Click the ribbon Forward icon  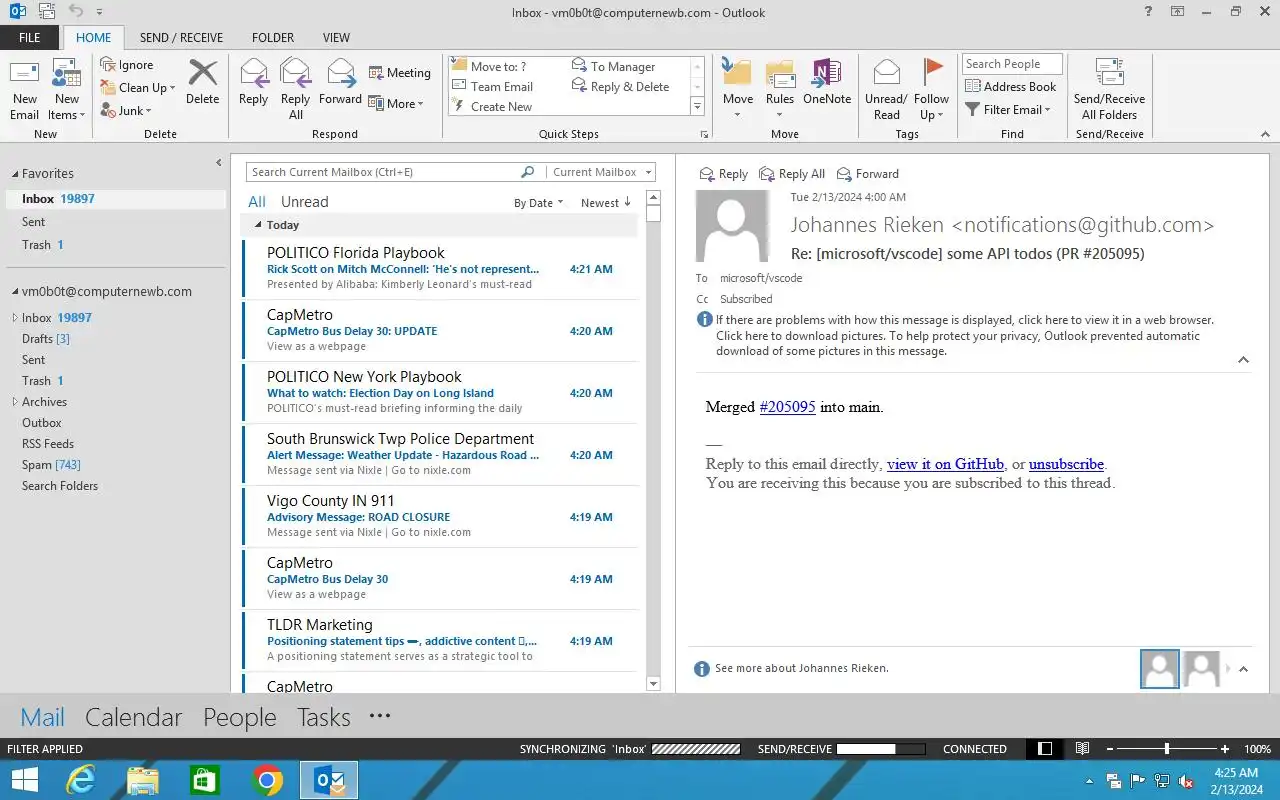[340, 82]
